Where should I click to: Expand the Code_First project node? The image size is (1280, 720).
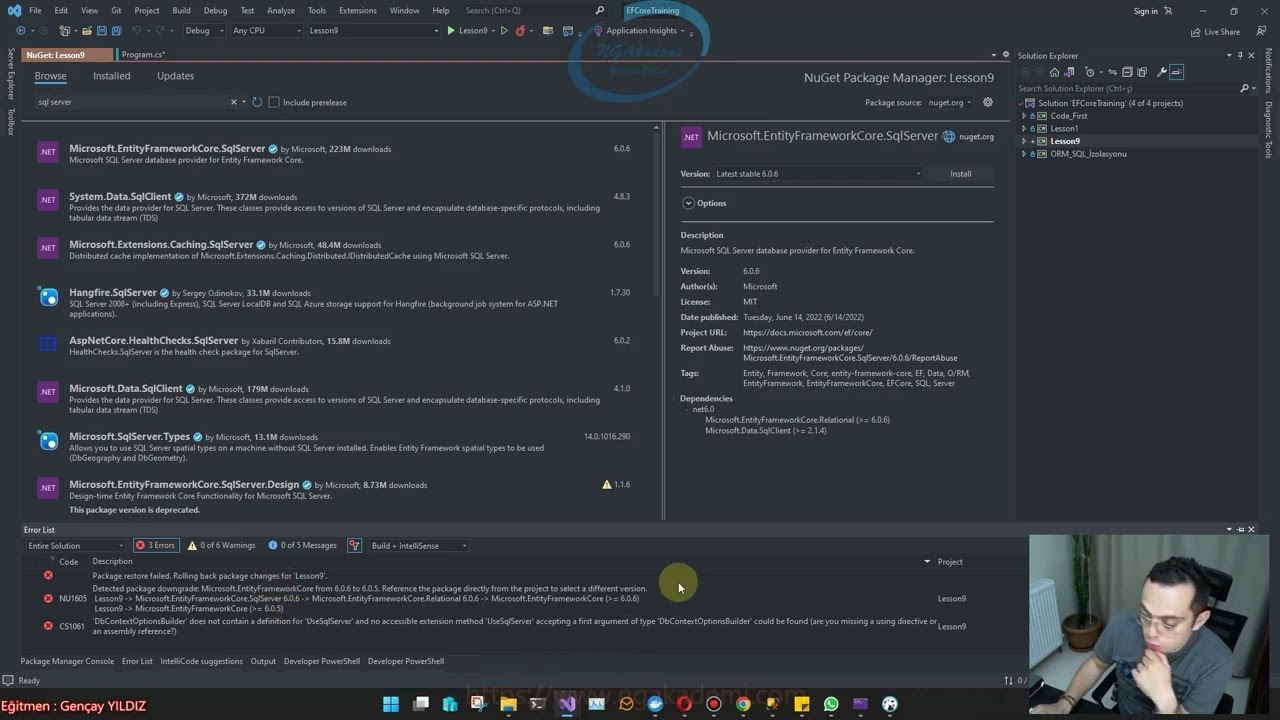tap(1024, 116)
